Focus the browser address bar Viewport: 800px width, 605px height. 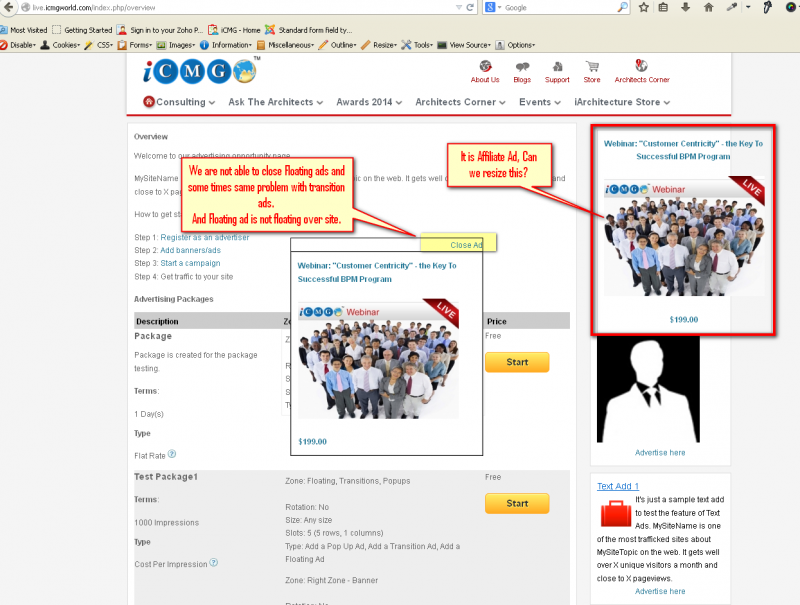[x=240, y=8]
